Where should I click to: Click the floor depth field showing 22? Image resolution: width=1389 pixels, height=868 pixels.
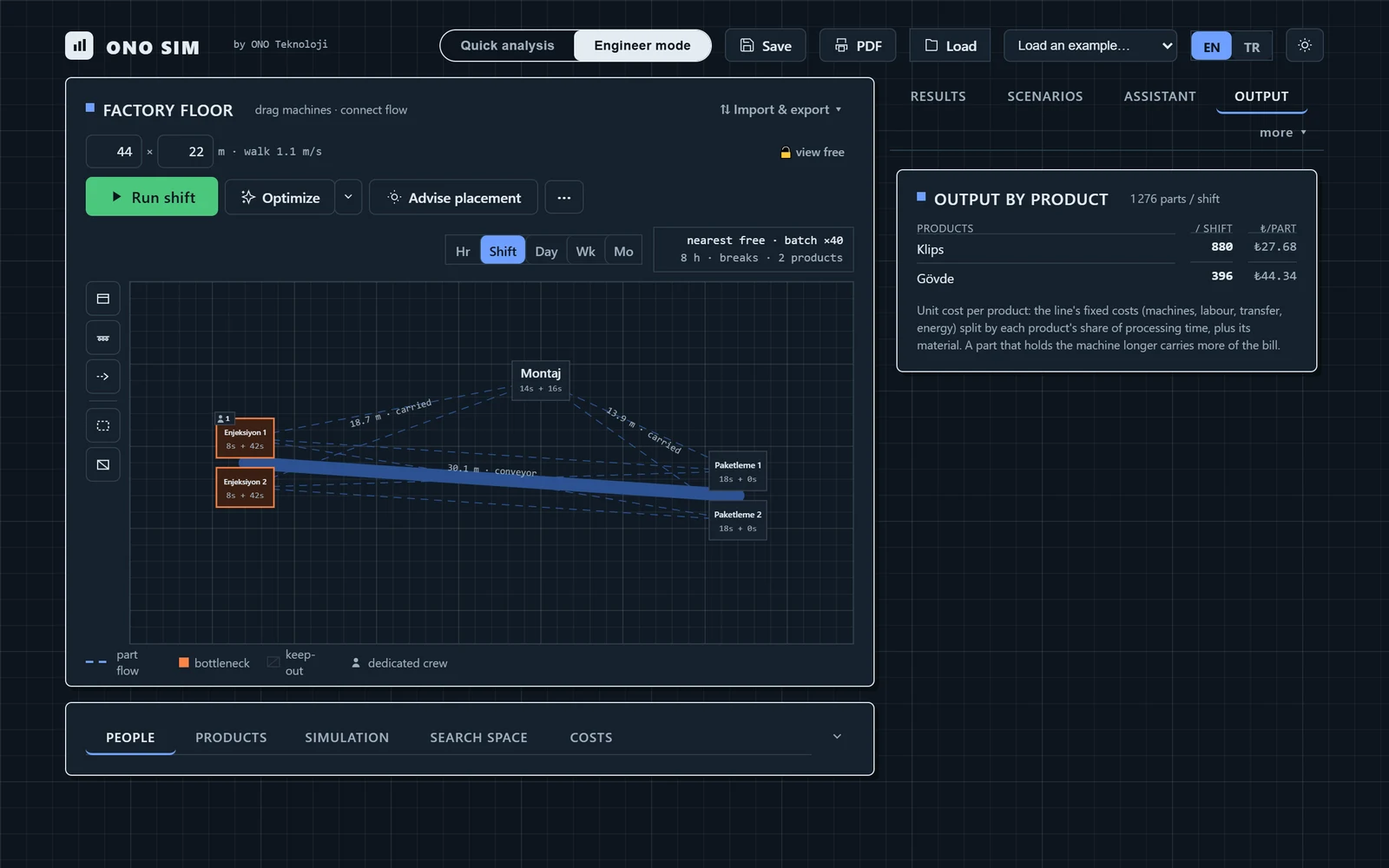click(x=186, y=152)
